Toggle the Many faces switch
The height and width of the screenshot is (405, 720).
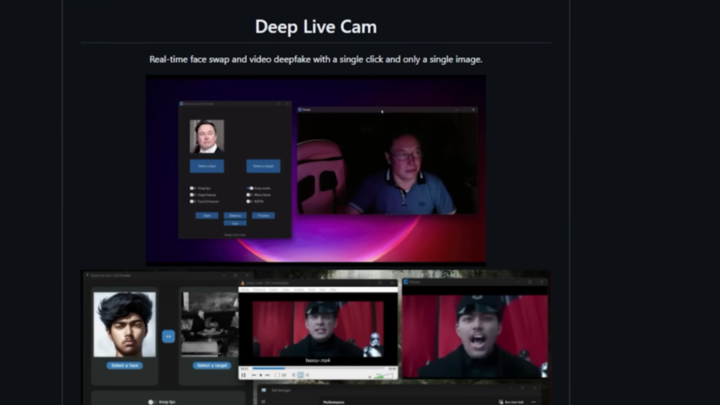pyautogui.click(x=250, y=195)
